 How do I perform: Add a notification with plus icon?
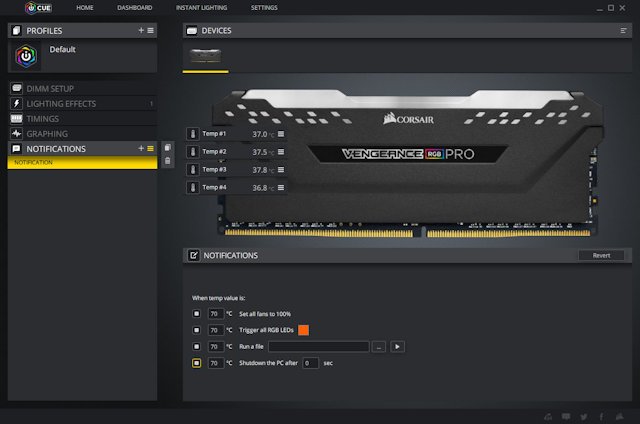point(141,149)
